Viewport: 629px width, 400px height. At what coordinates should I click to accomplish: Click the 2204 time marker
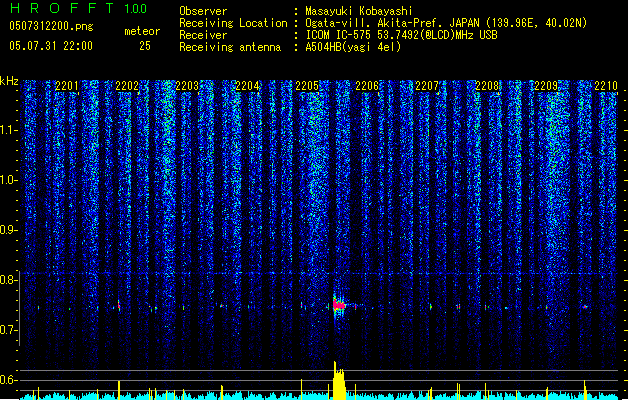(x=247, y=86)
